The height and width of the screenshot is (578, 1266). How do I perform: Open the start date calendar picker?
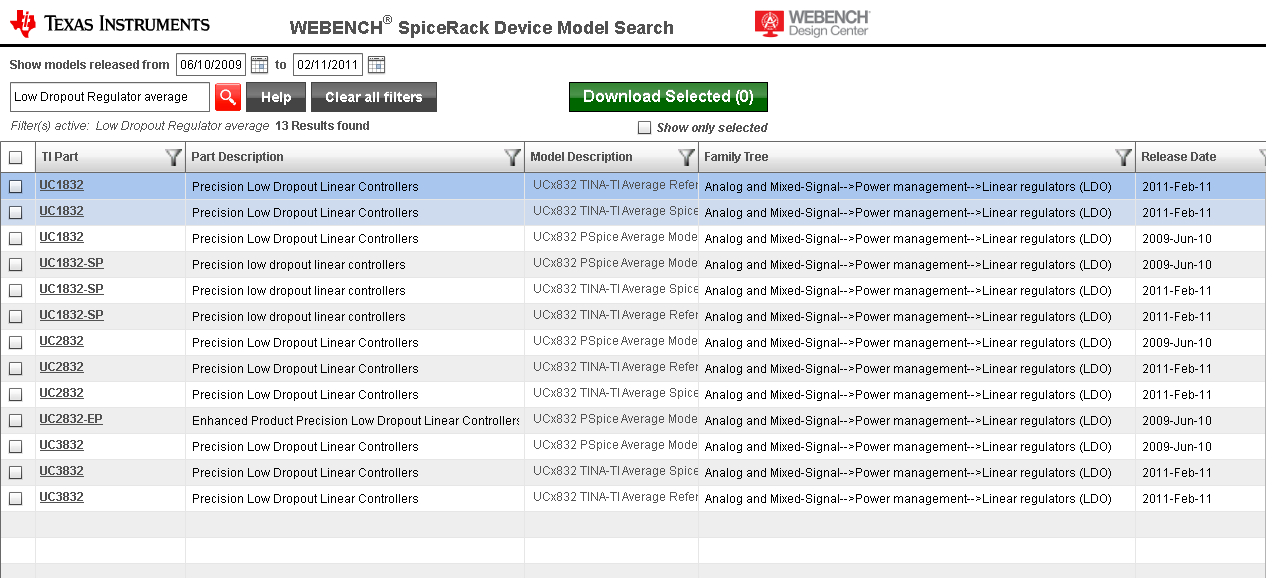(259, 65)
